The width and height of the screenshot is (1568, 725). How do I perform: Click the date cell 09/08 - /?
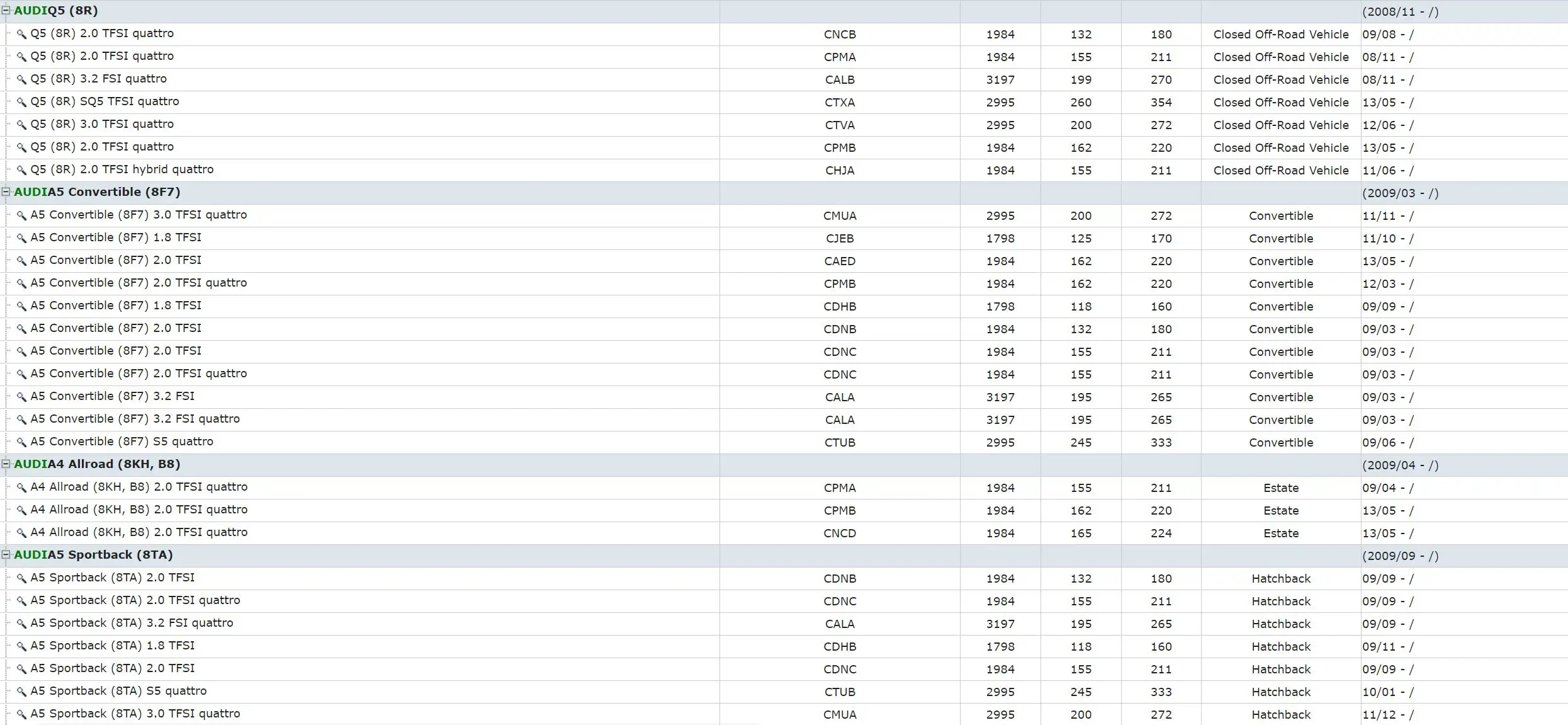point(1388,35)
